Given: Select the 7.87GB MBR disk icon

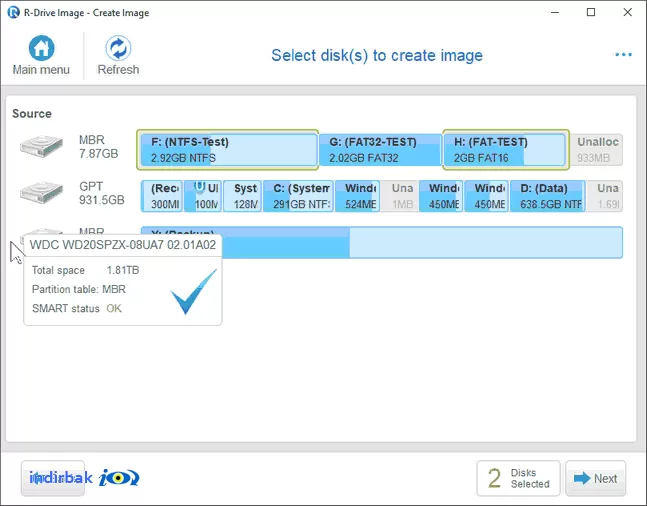Looking at the screenshot, I should (x=41, y=146).
